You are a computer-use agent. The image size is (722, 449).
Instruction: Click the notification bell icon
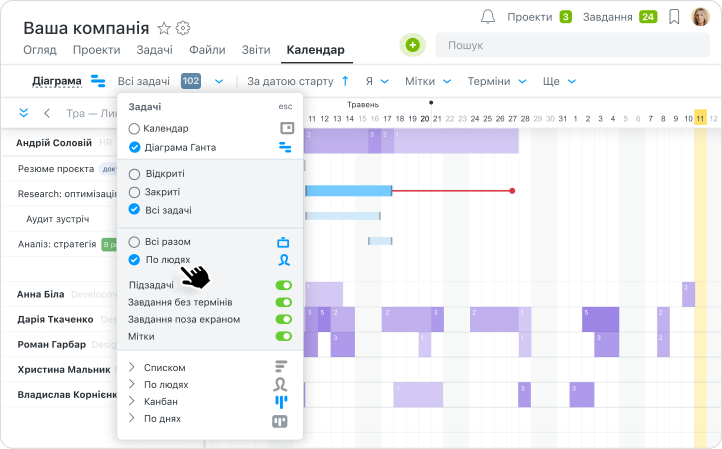point(488,17)
